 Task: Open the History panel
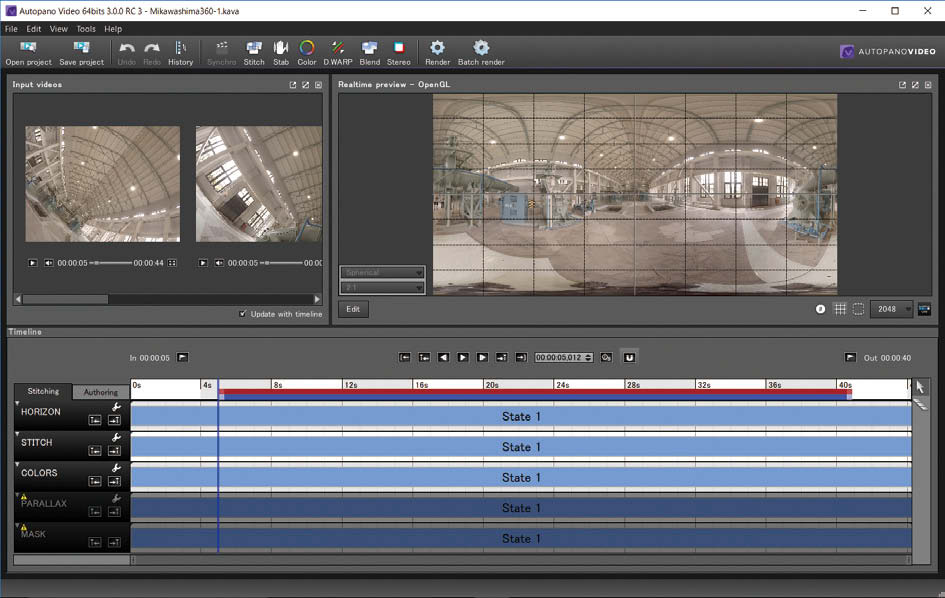click(180, 53)
